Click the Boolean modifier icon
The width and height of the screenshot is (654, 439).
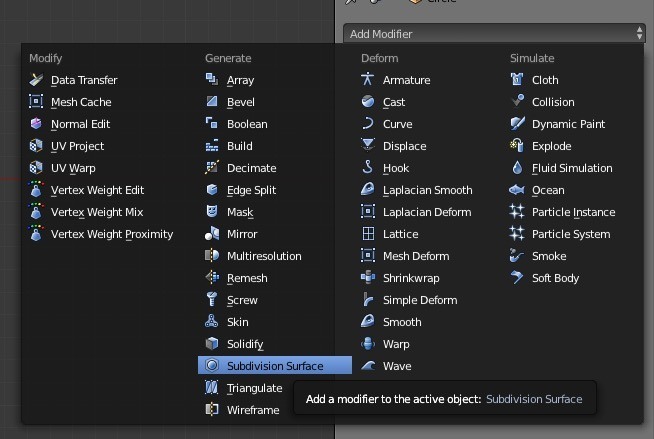pyautogui.click(x=212, y=124)
